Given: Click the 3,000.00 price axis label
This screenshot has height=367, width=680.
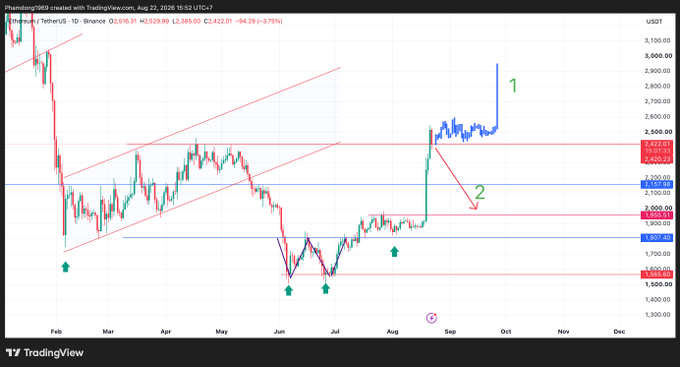Looking at the screenshot, I should 657,56.
